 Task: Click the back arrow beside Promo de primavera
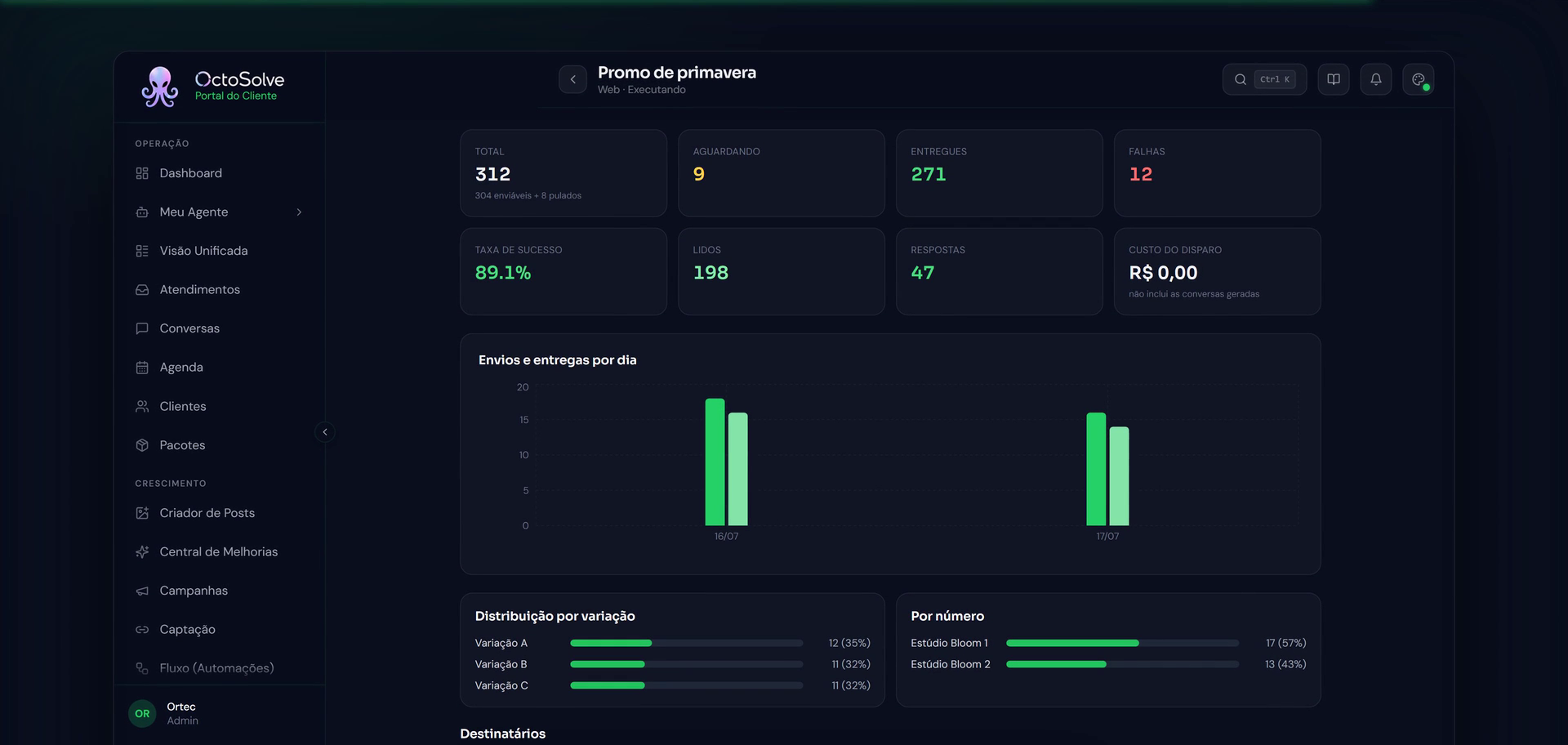tap(572, 79)
